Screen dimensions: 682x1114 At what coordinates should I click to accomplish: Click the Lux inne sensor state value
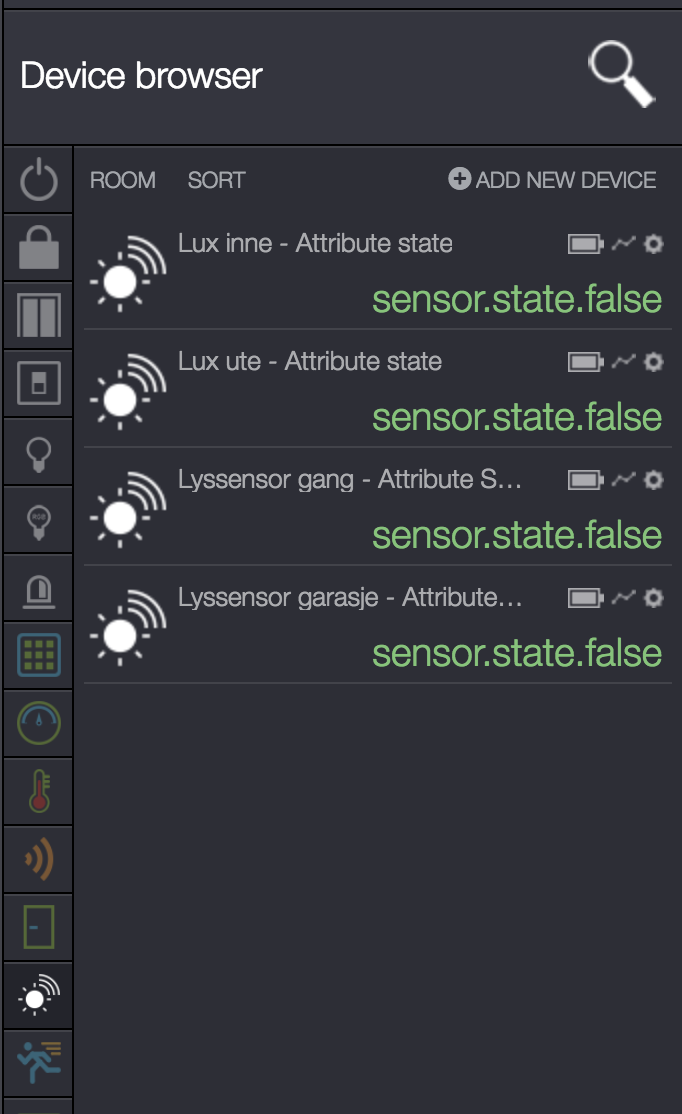click(x=517, y=299)
